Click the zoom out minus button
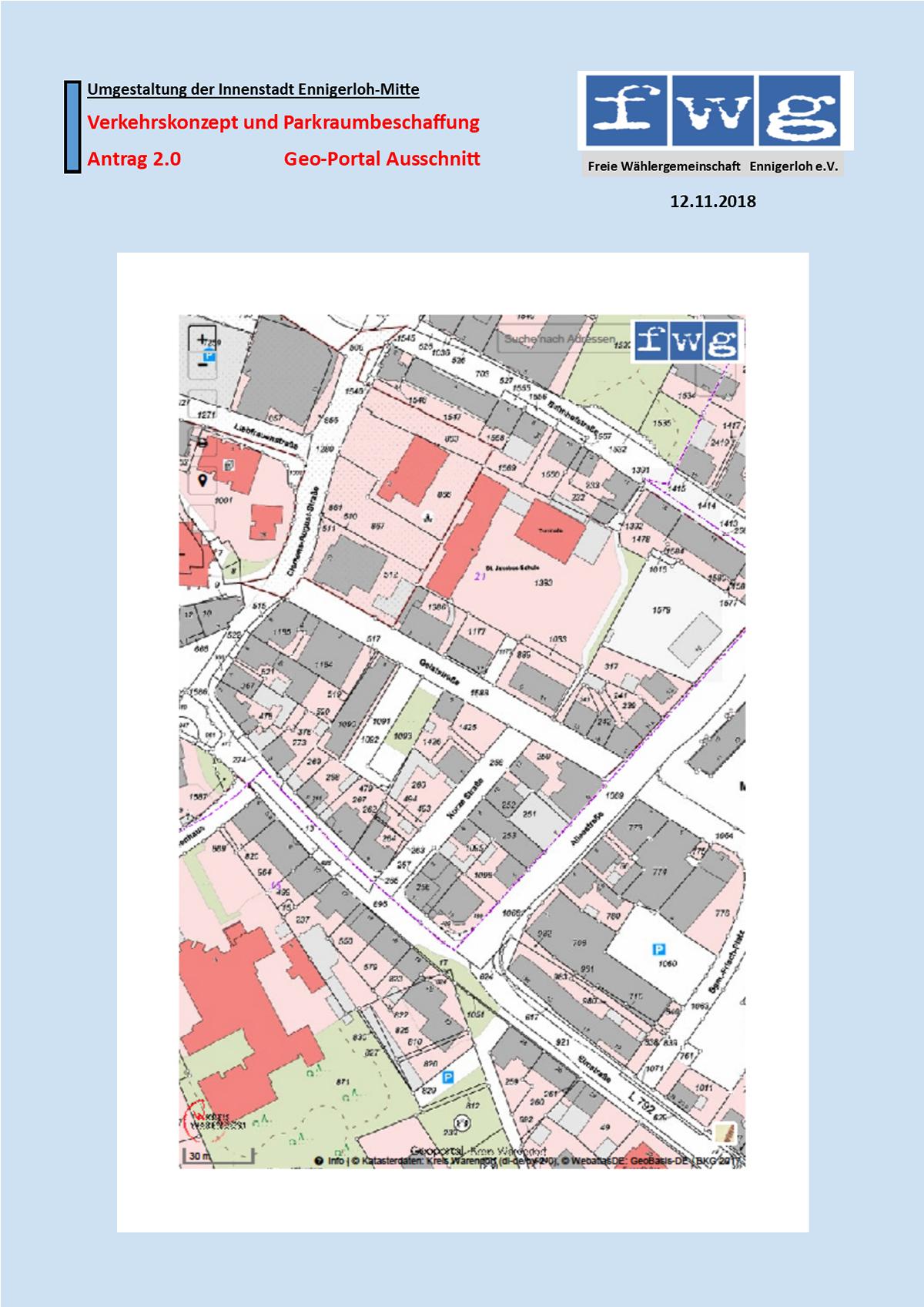The height and width of the screenshot is (1307, 924). coord(202,365)
